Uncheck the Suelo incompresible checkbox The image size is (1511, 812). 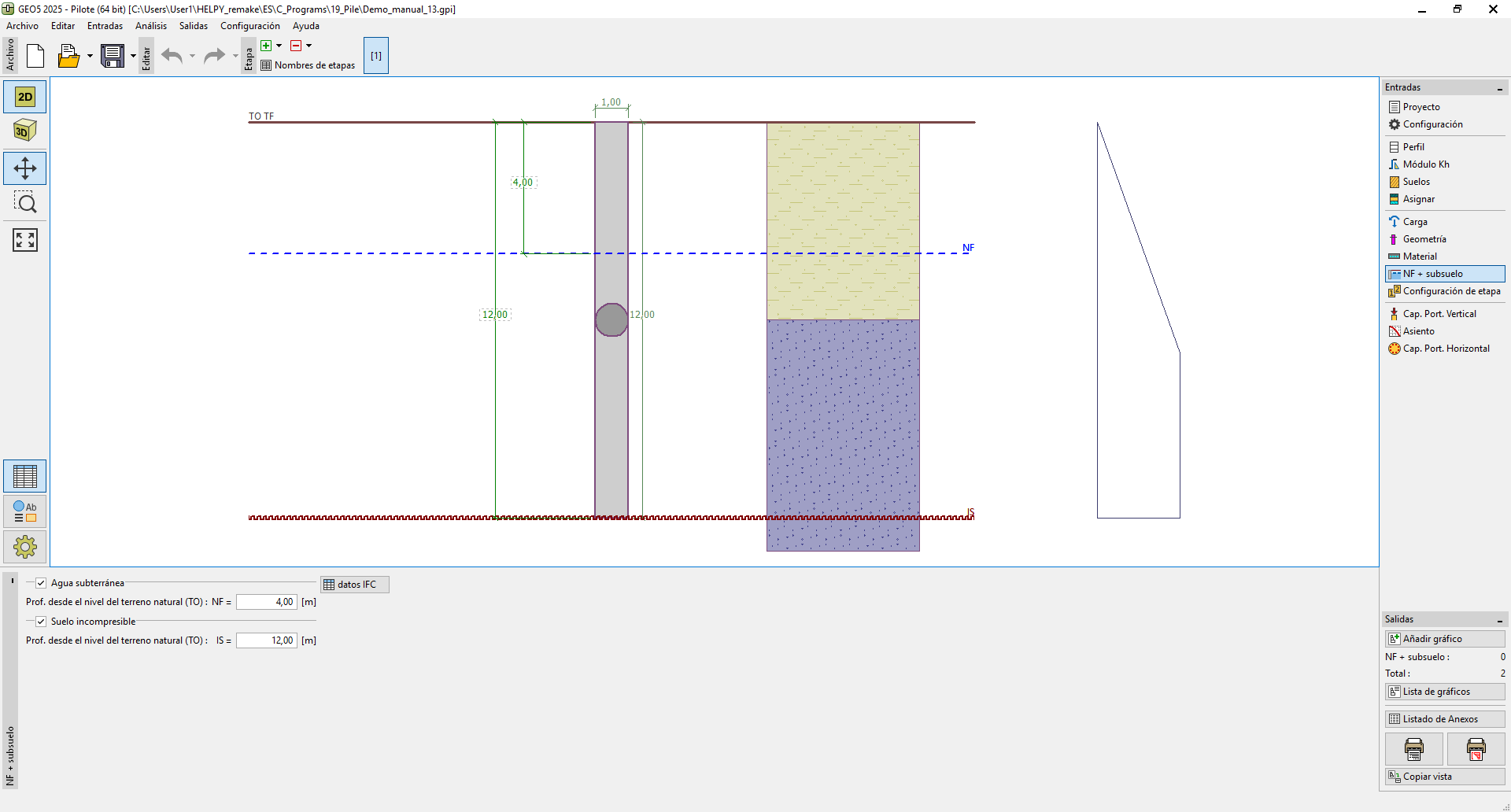point(41,622)
